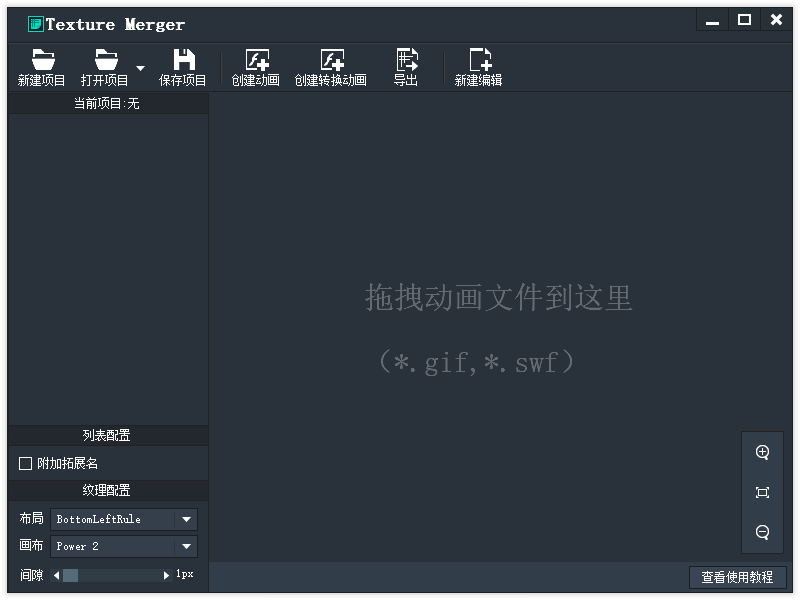Click the 新建项目 new project icon
This screenshot has width=800, height=600.
[x=42, y=60]
